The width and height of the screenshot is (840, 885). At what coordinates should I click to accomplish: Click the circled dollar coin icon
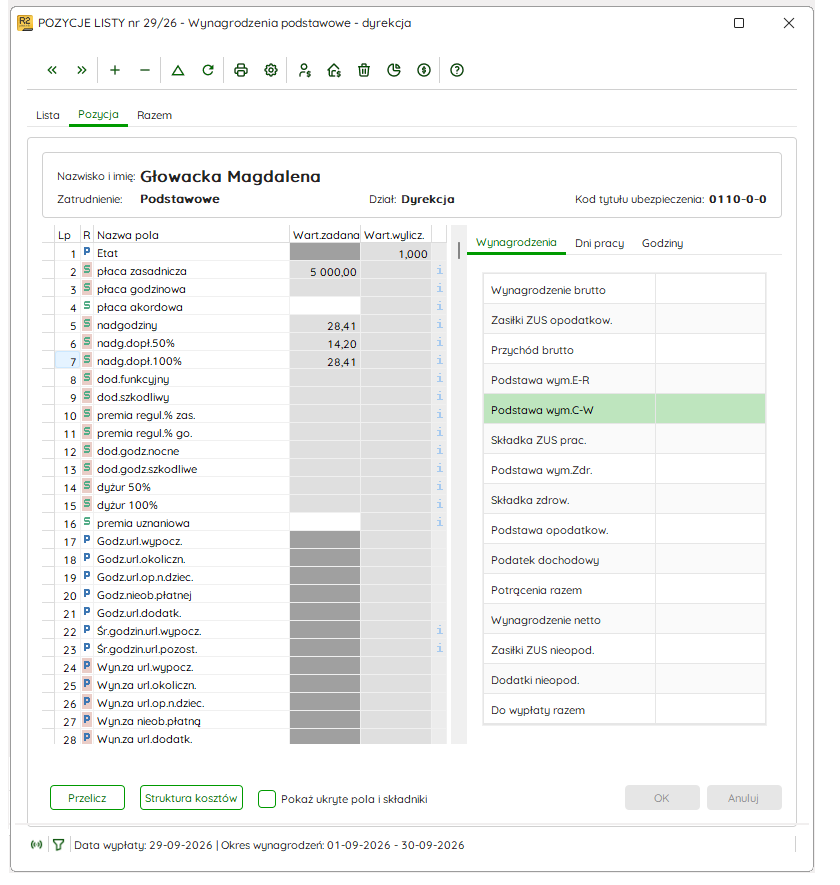(424, 70)
